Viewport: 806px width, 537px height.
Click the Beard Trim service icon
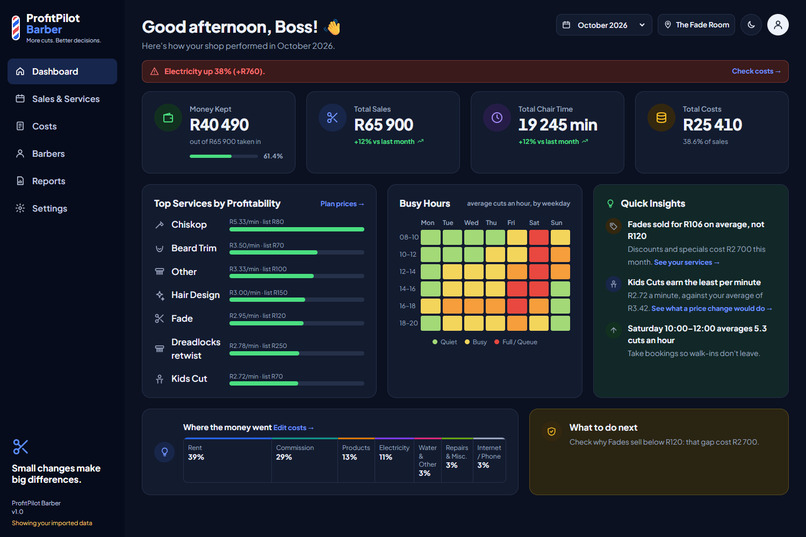[x=159, y=248]
